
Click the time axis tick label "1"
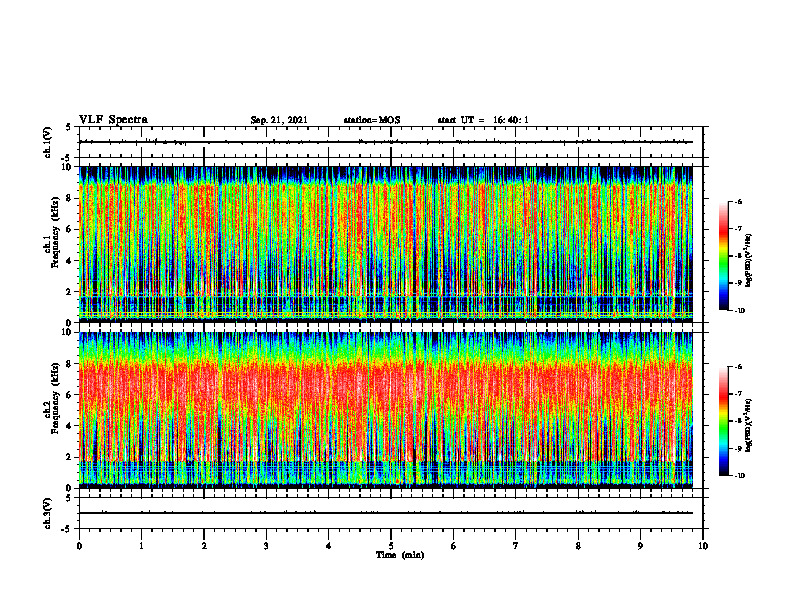tap(141, 546)
